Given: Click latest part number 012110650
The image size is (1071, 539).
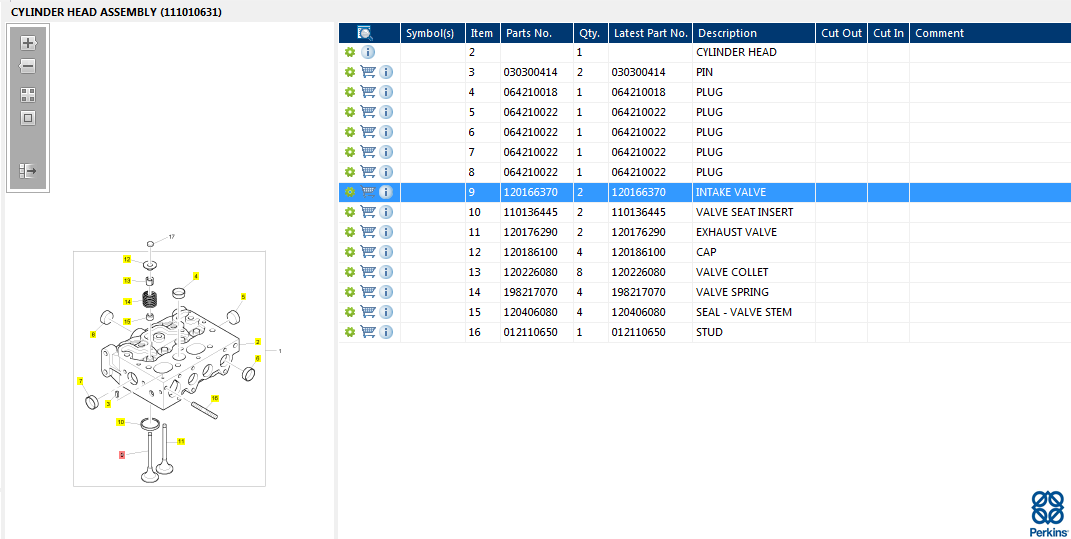Looking at the screenshot, I should [639, 332].
